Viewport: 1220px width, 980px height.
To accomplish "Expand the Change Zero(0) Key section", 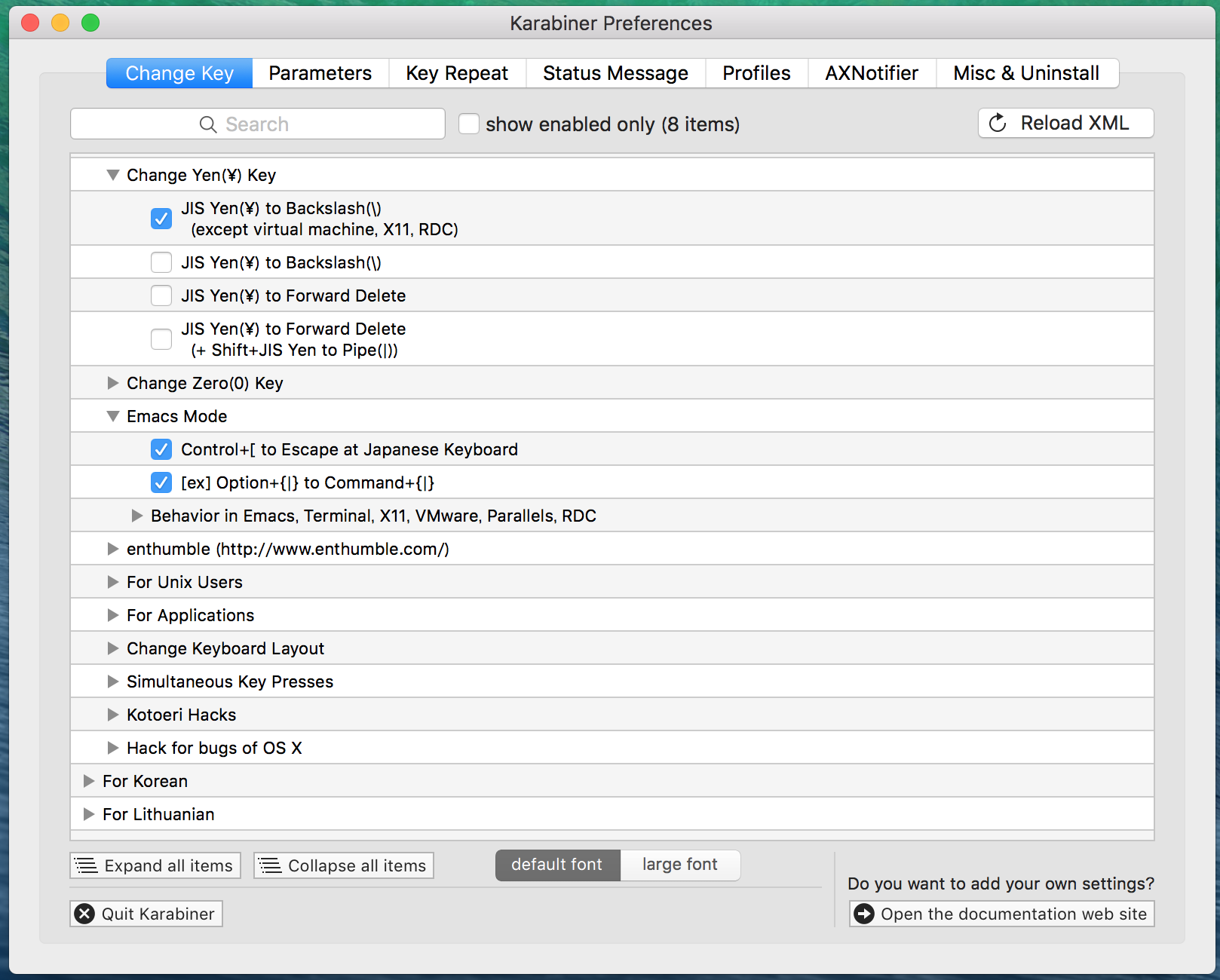I will tap(113, 383).
